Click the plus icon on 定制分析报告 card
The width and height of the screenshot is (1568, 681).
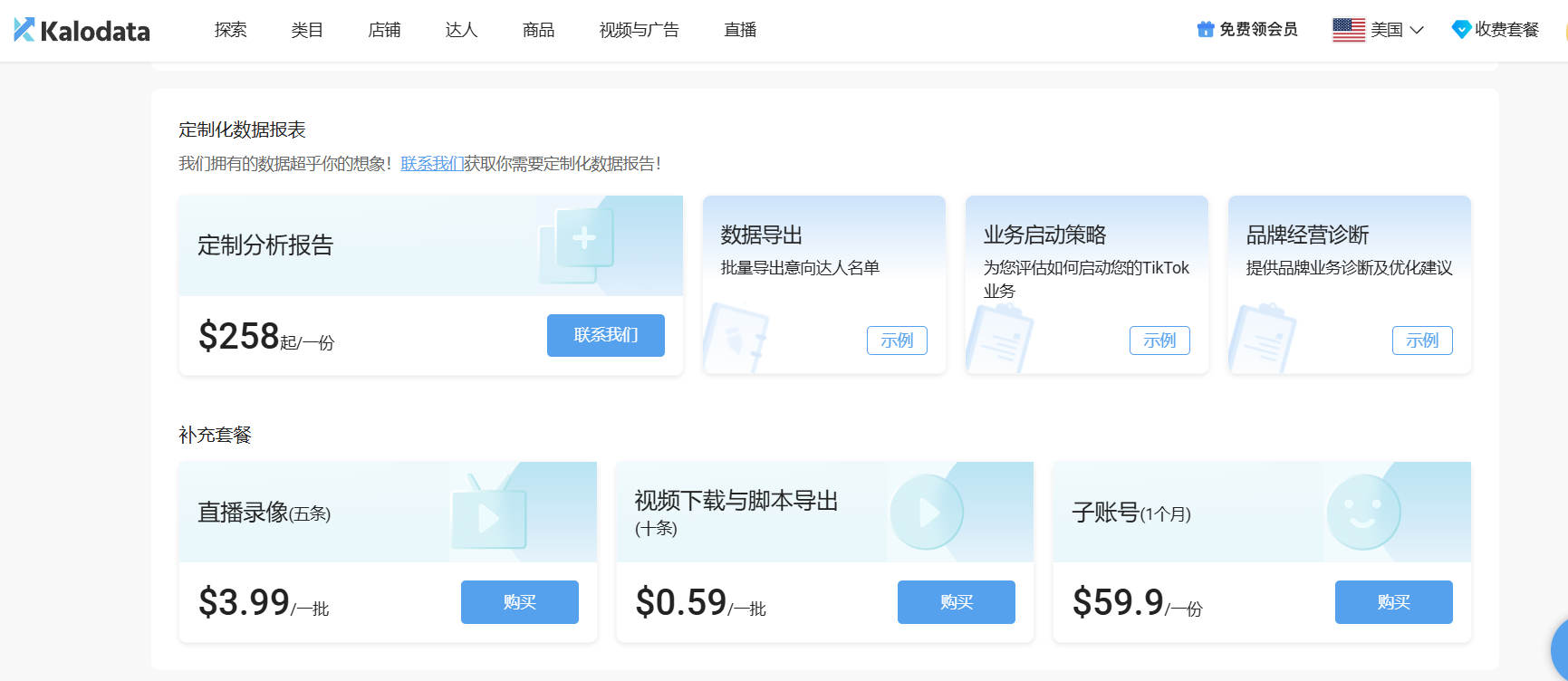(x=584, y=238)
